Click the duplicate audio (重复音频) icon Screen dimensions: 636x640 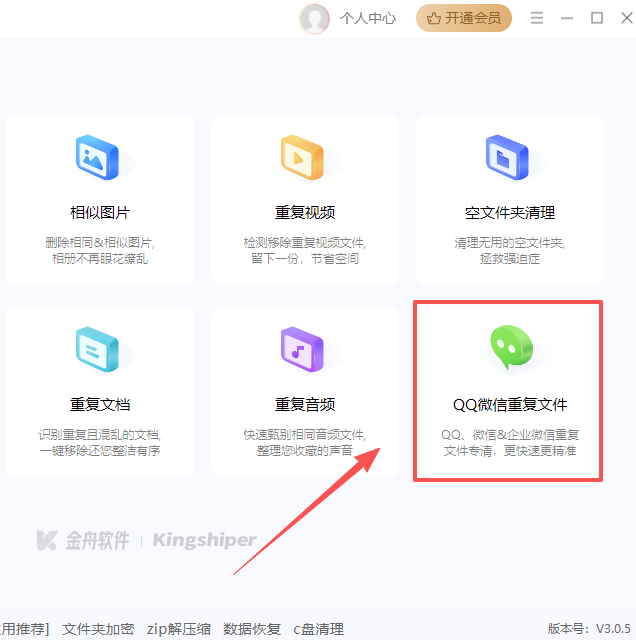point(304,349)
